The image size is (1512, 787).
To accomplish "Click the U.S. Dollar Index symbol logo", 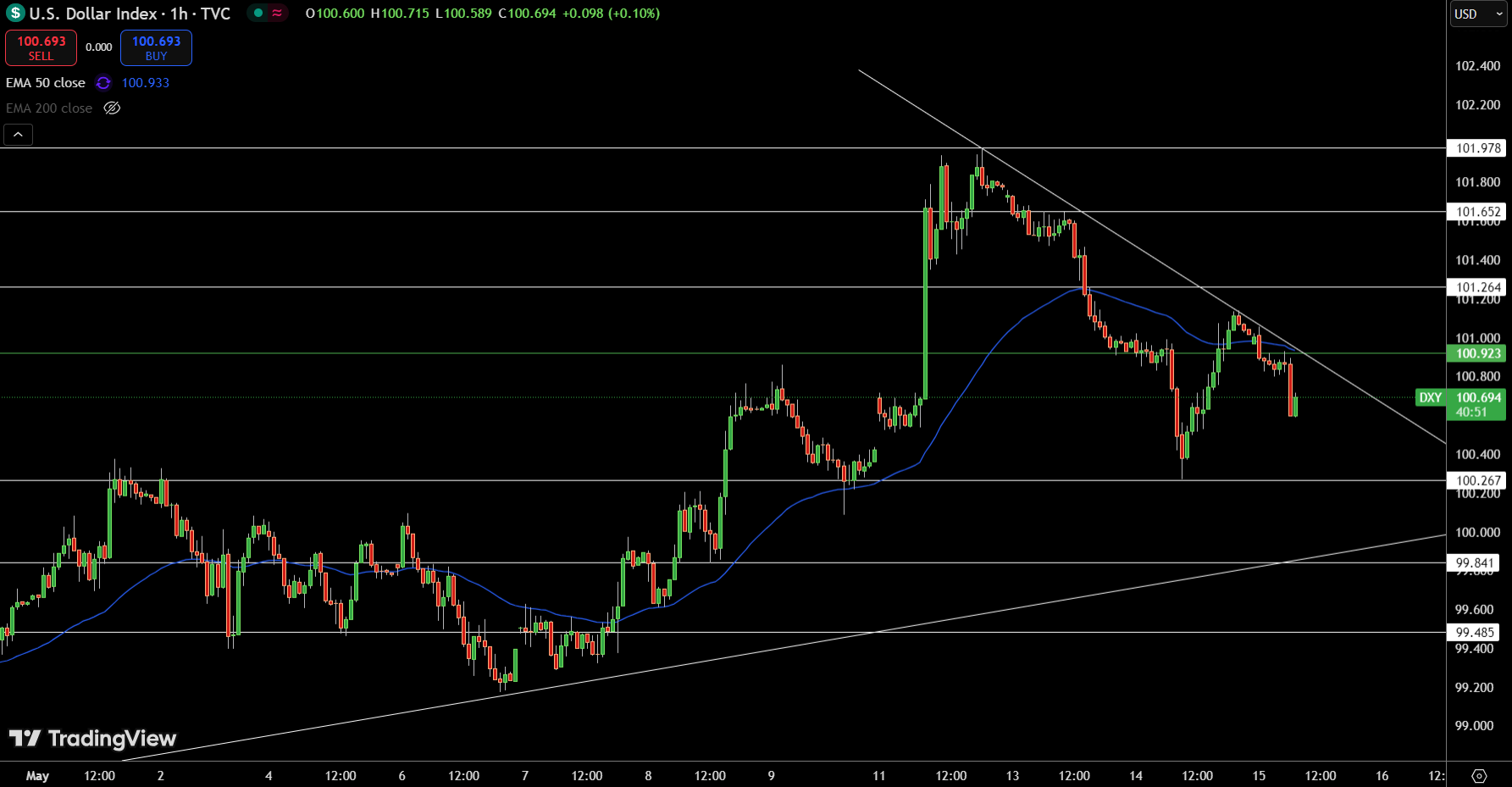I will coord(14,14).
